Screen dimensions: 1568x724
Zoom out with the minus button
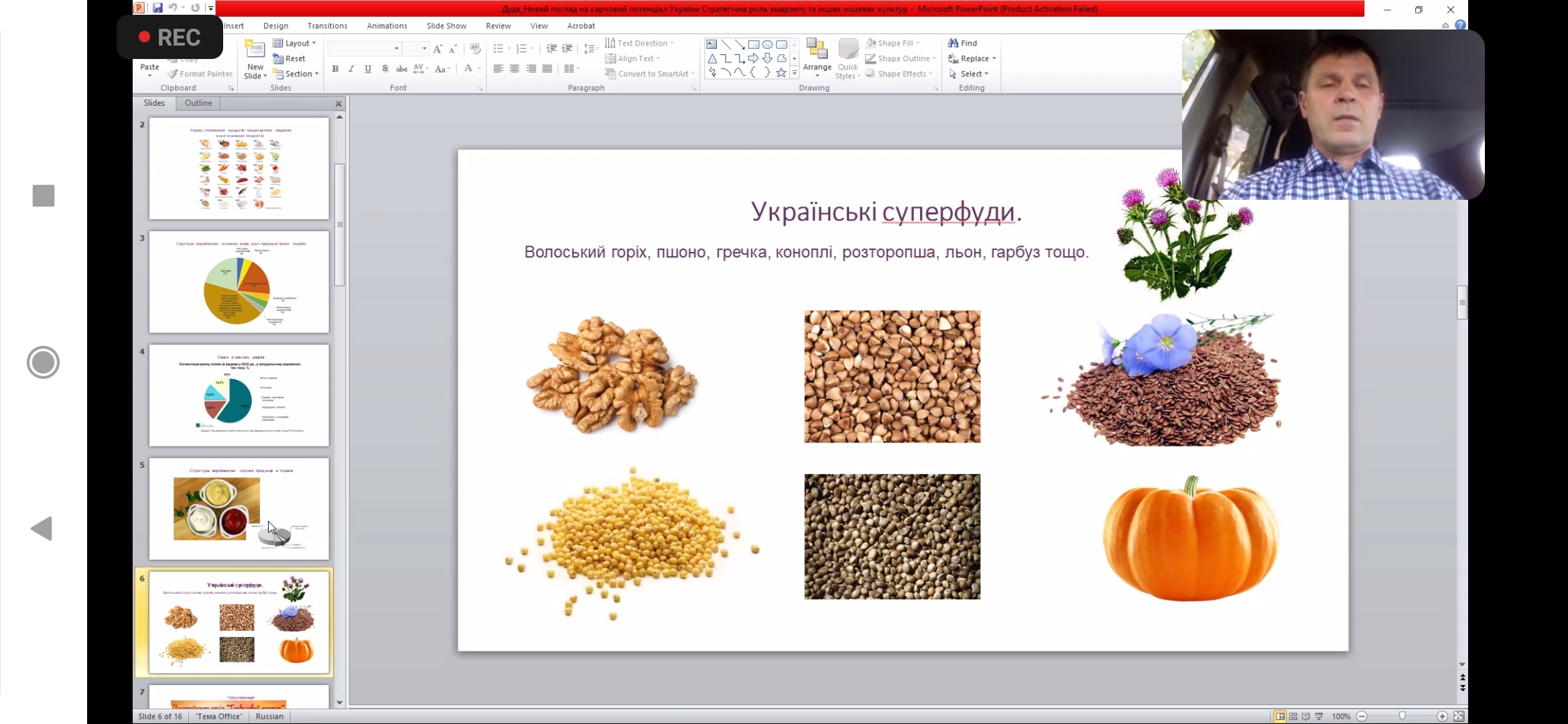pyautogui.click(x=1362, y=717)
